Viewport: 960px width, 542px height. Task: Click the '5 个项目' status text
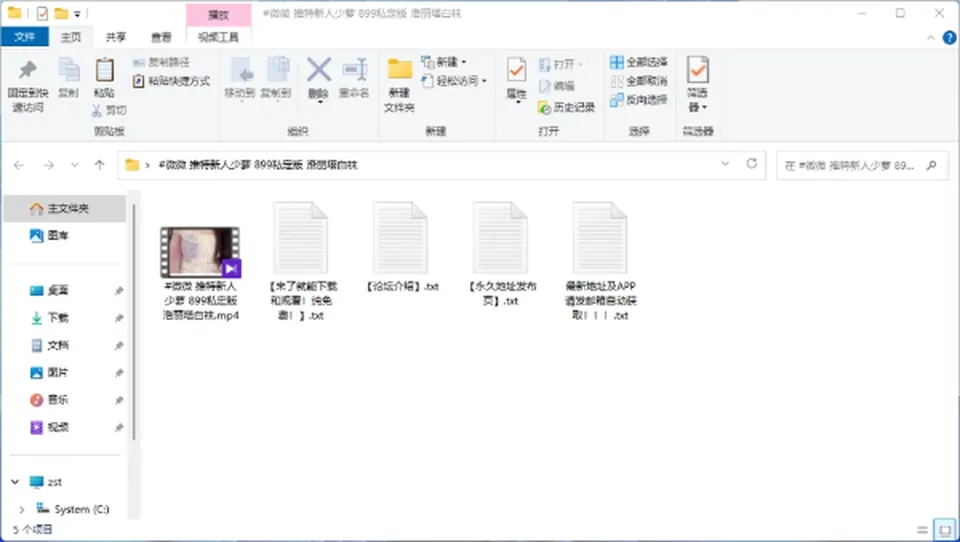click(x=32, y=530)
